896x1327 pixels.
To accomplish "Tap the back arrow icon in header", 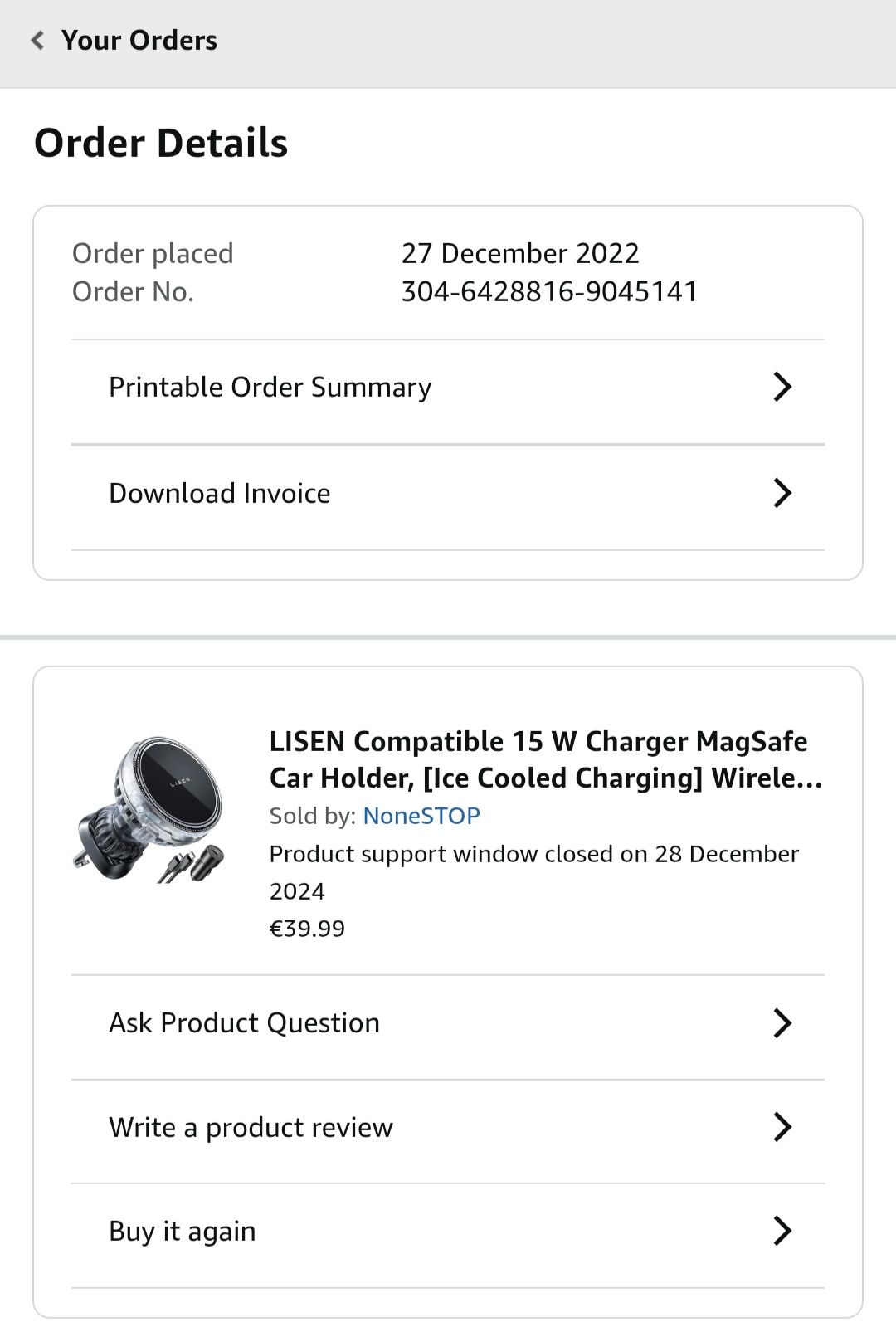I will click(x=37, y=40).
